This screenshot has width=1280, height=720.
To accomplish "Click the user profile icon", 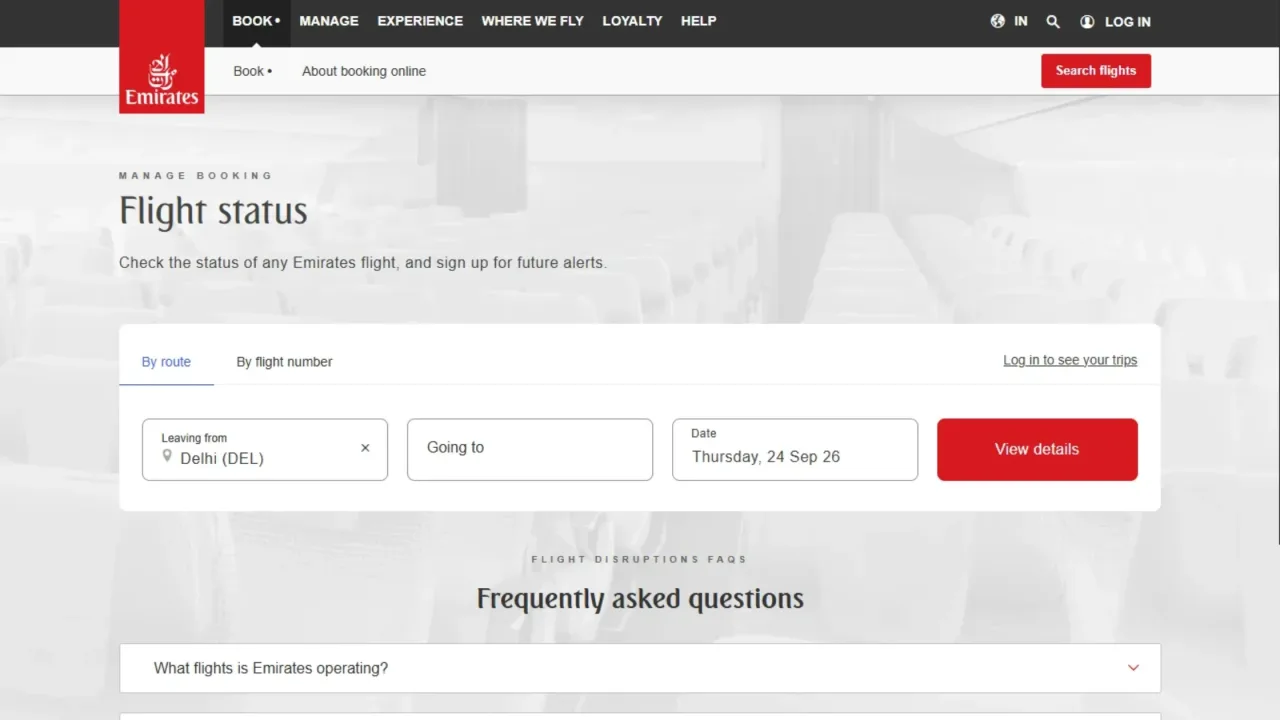I will coord(1087,22).
